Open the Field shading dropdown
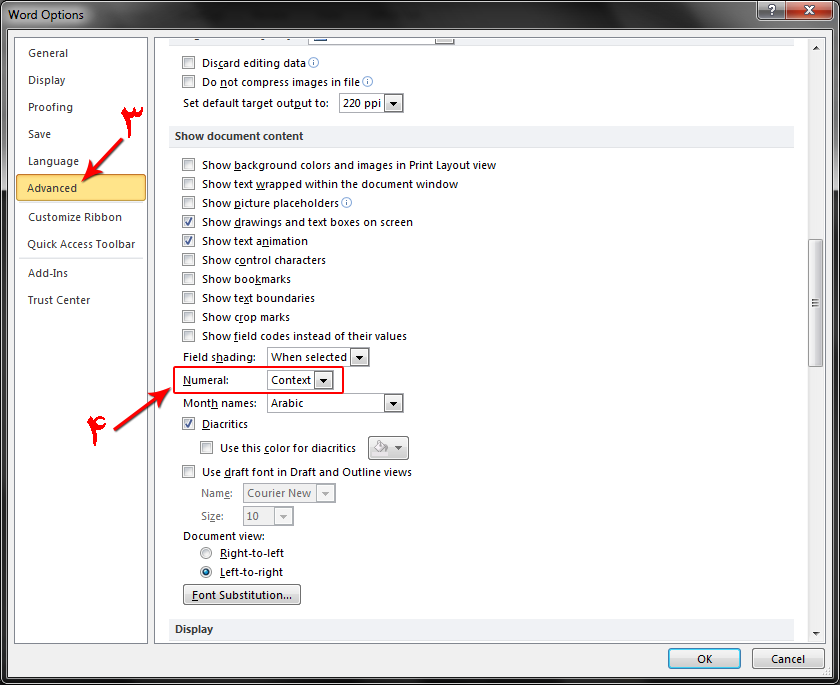 click(x=360, y=357)
